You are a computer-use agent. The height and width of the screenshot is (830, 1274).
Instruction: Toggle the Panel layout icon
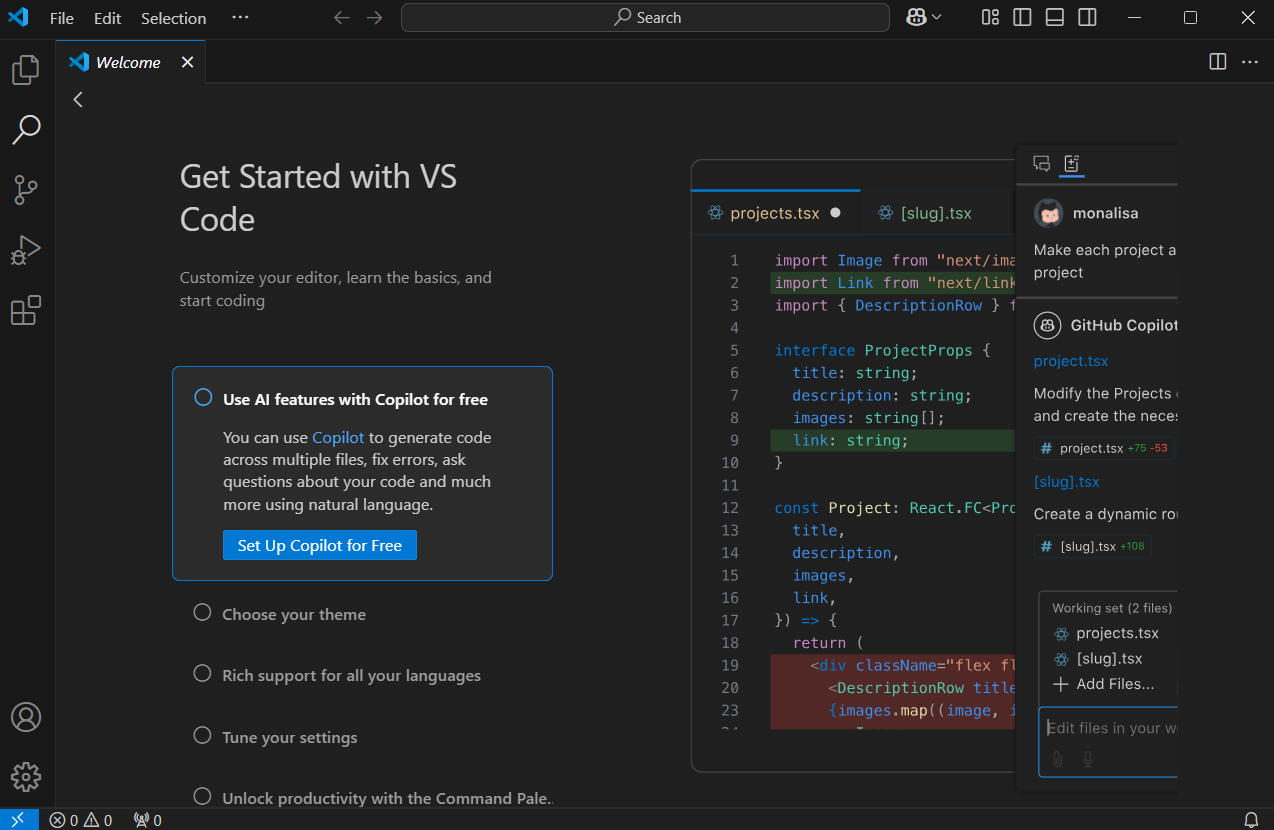click(x=1055, y=17)
